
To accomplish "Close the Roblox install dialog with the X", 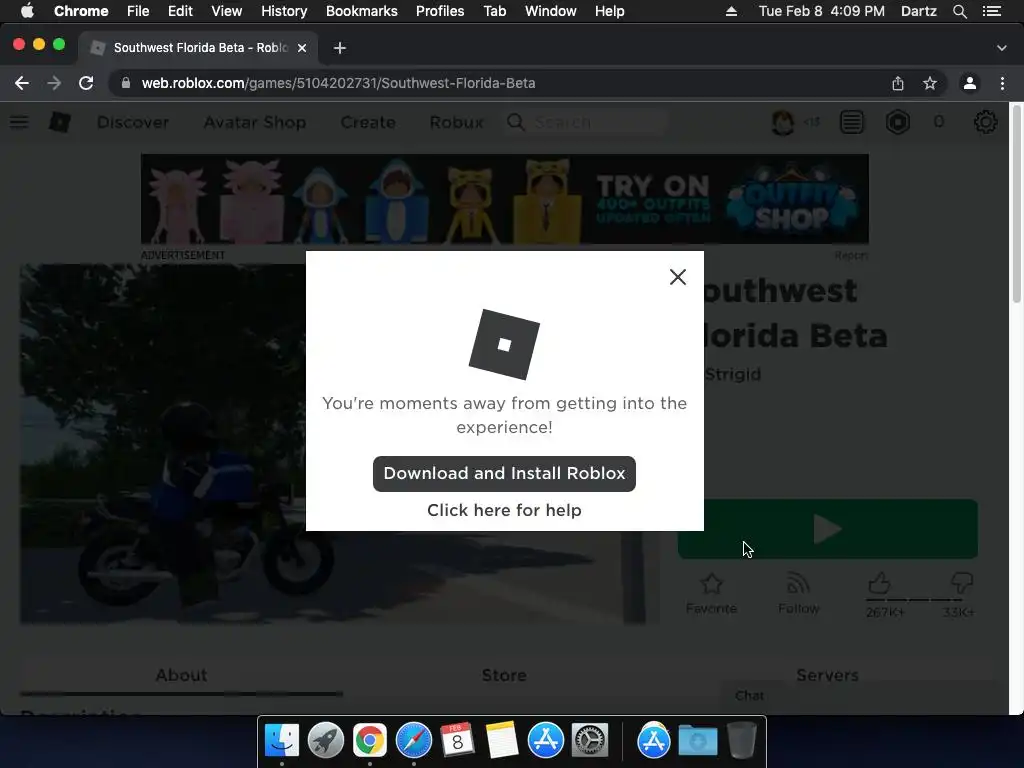I will 678,277.
